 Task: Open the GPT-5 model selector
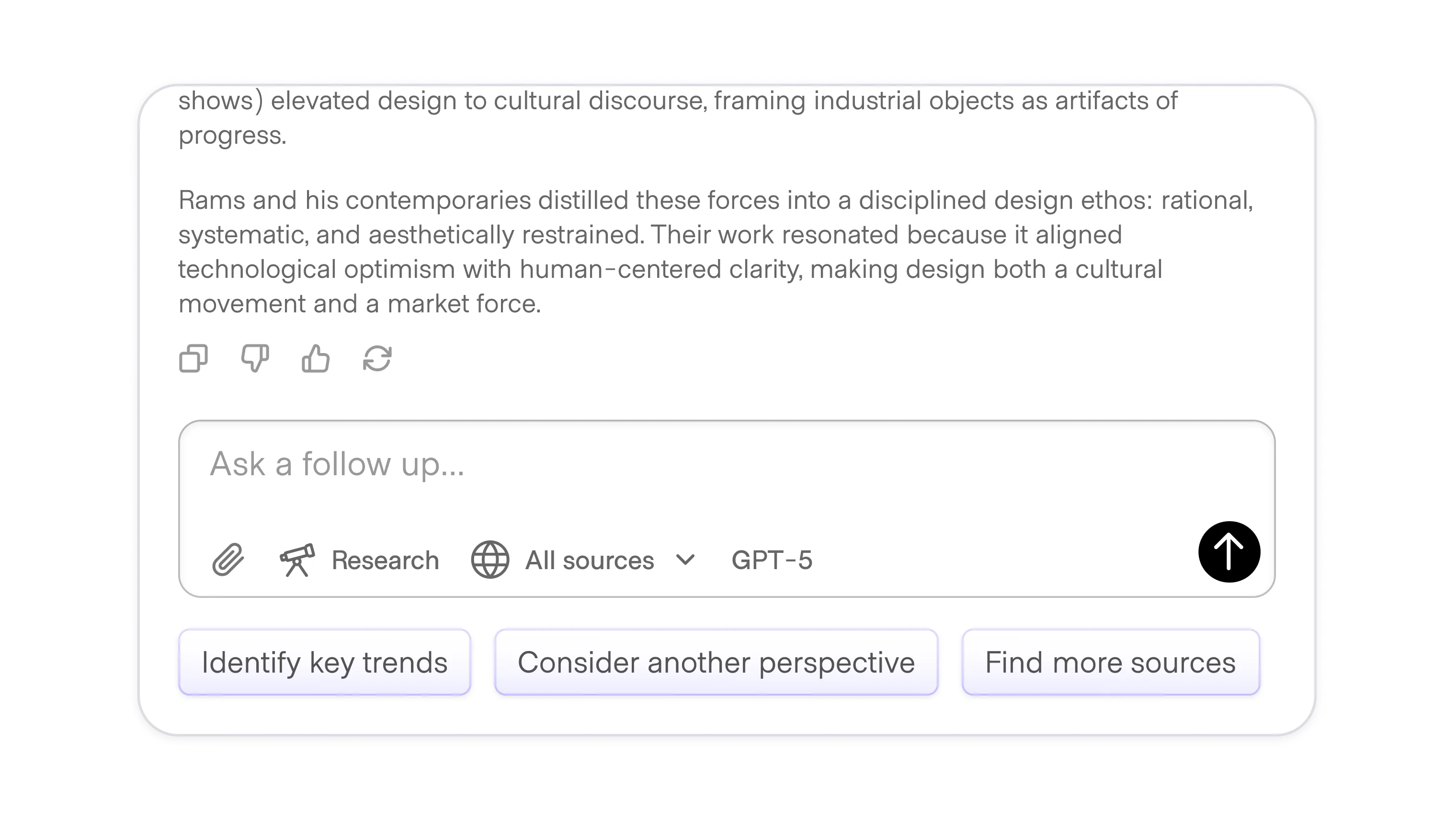coord(772,561)
